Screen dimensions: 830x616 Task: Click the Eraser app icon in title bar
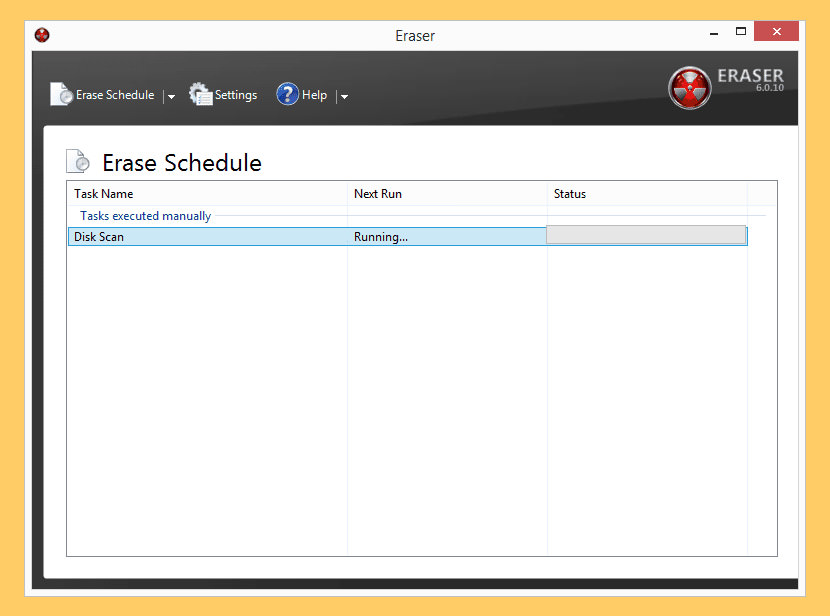(x=42, y=35)
